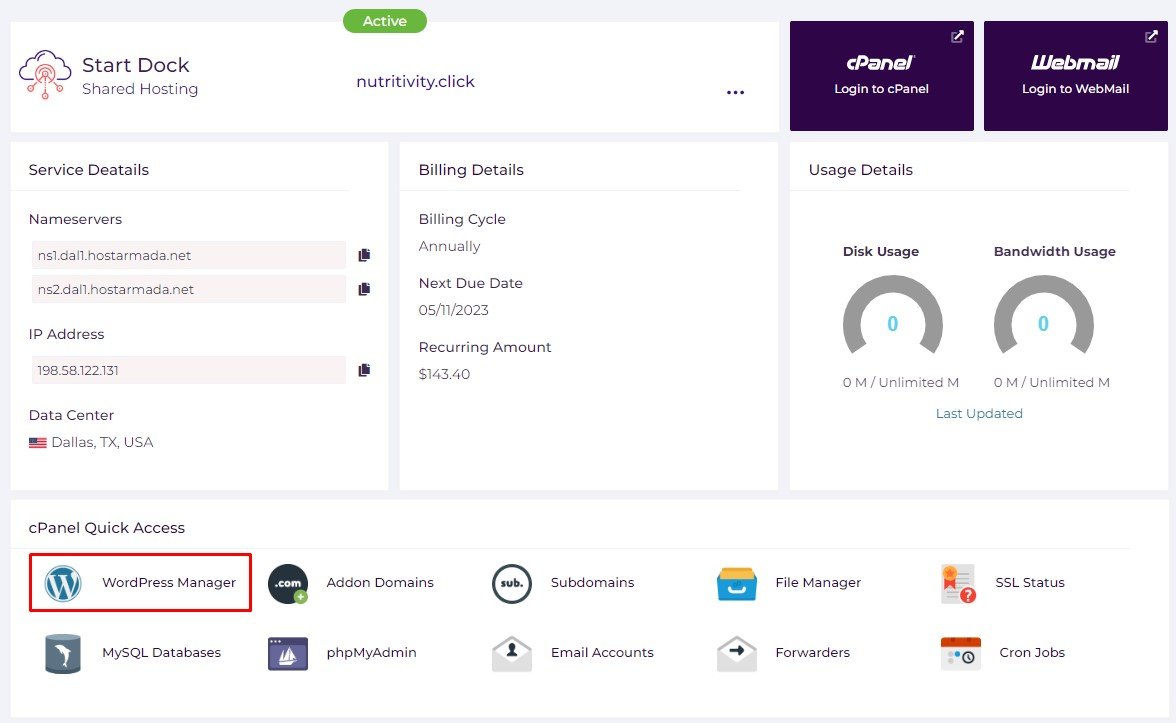Check SSL Status icon
1176x723 pixels.
point(958,583)
